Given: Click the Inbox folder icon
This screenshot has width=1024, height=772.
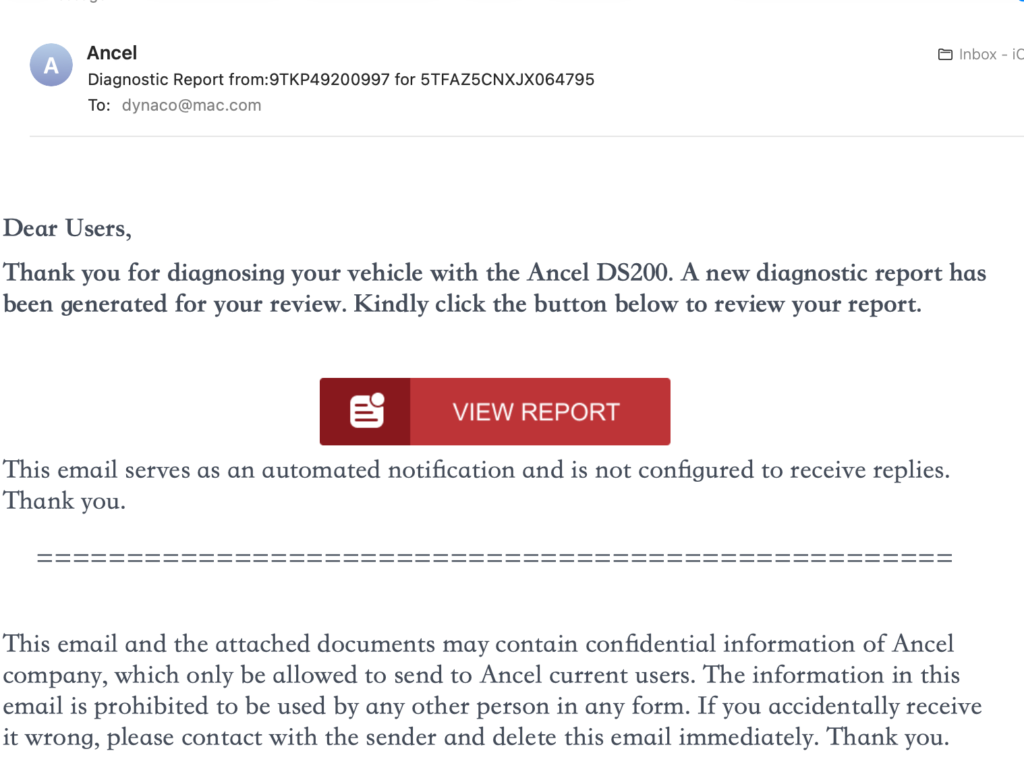Looking at the screenshot, I should 945,55.
